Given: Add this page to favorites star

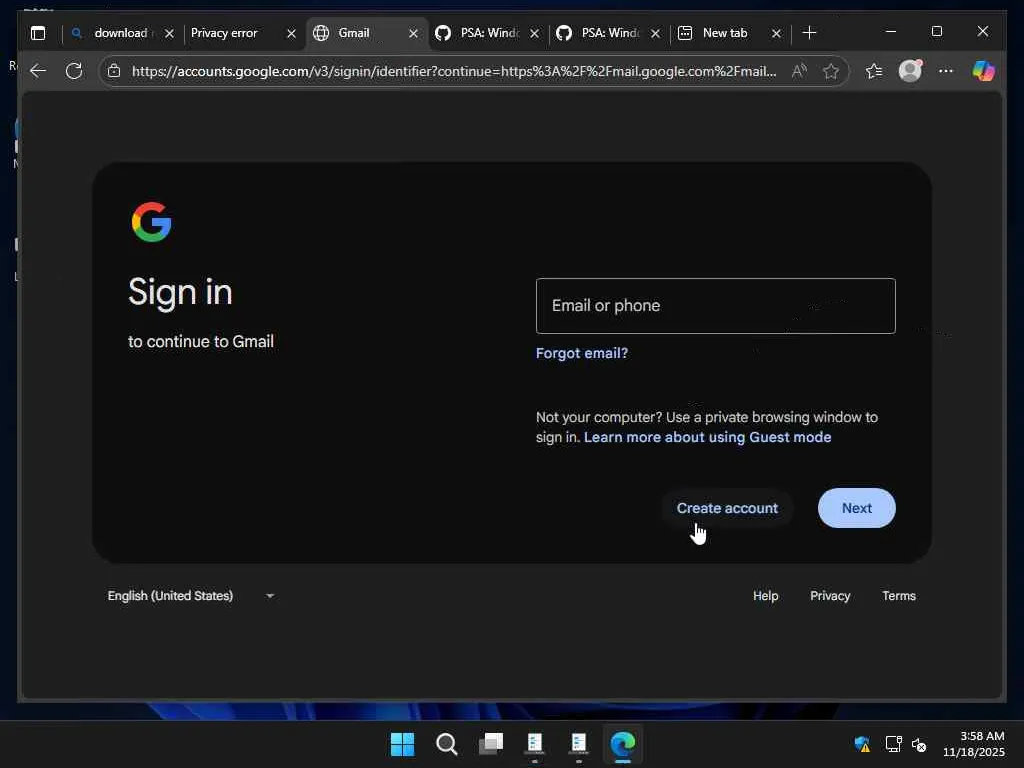Looking at the screenshot, I should (x=831, y=71).
